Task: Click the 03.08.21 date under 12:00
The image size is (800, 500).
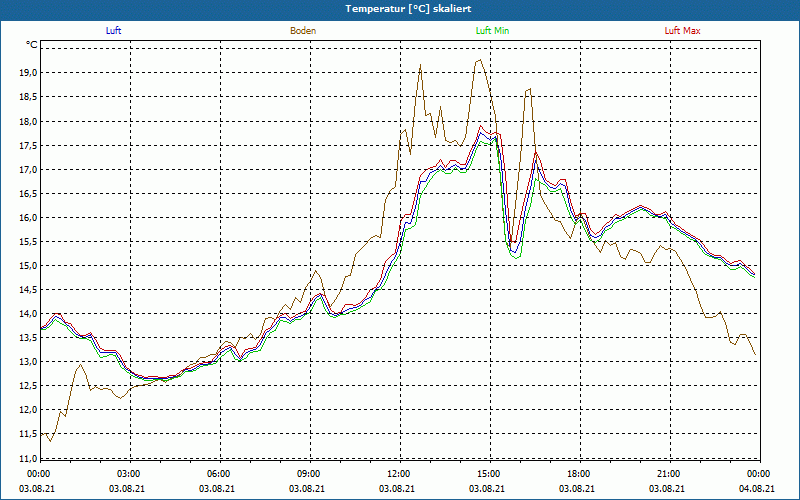Action: pyautogui.click(x=397, y=489)
